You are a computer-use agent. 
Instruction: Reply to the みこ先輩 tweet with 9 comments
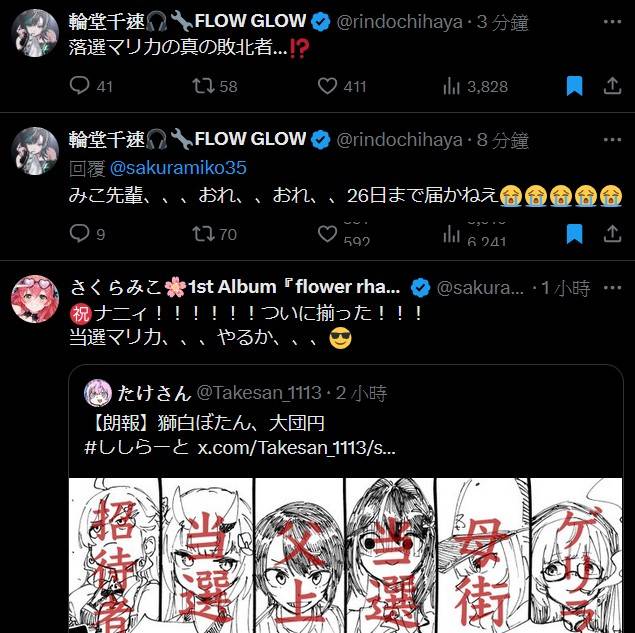coord(87,234)
